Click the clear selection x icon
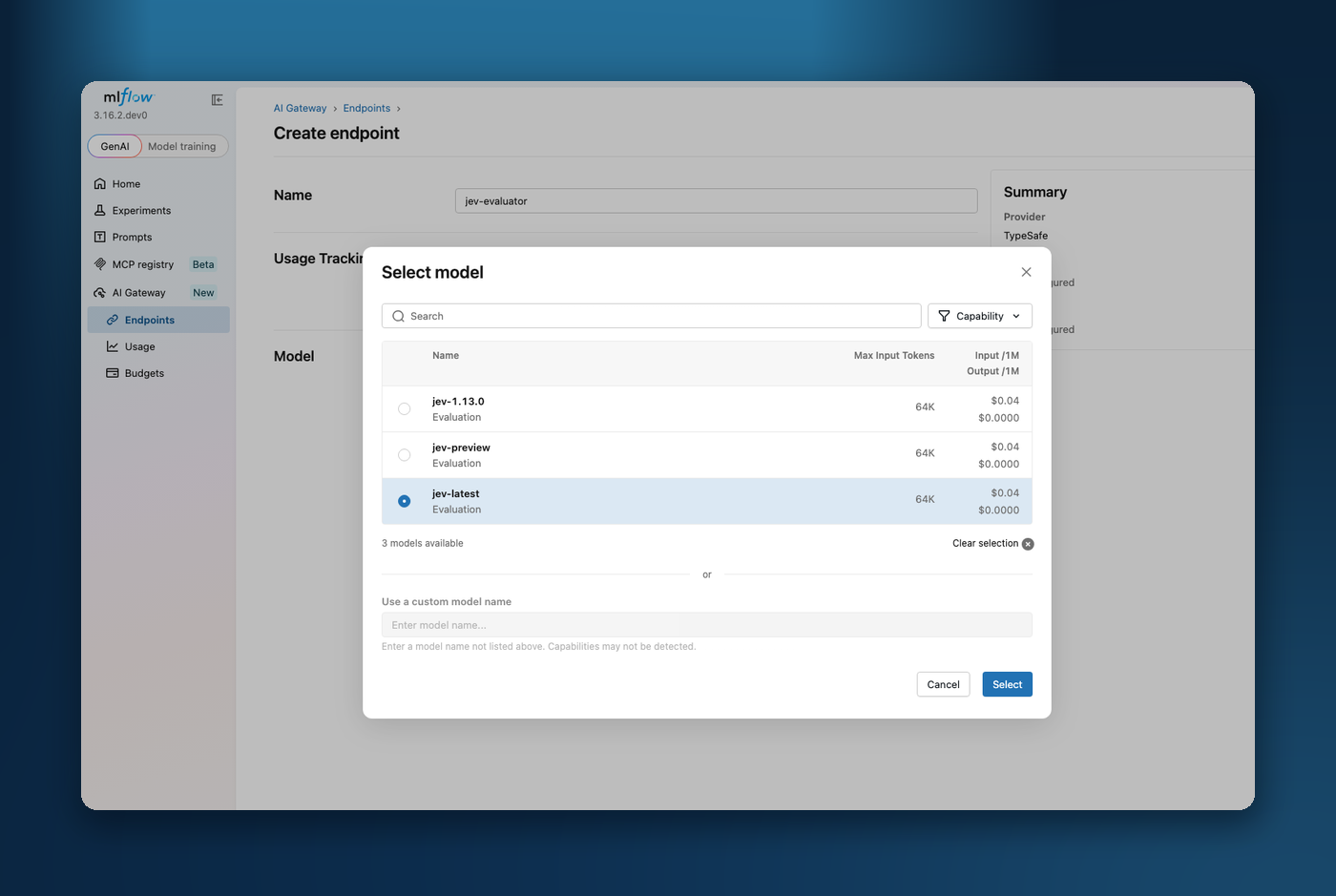 (x=1028, y=544)
